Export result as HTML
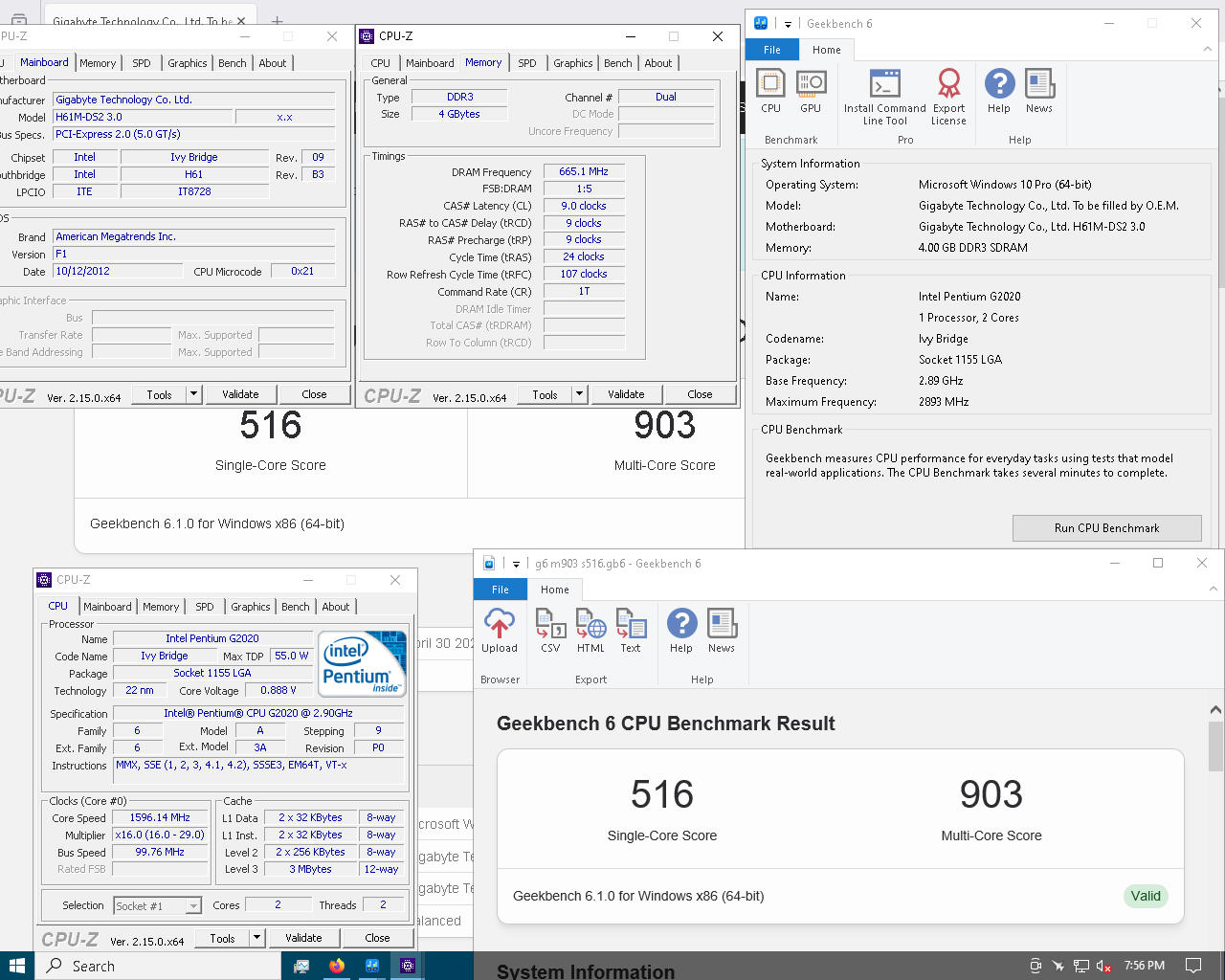 (x=590, y=632)
